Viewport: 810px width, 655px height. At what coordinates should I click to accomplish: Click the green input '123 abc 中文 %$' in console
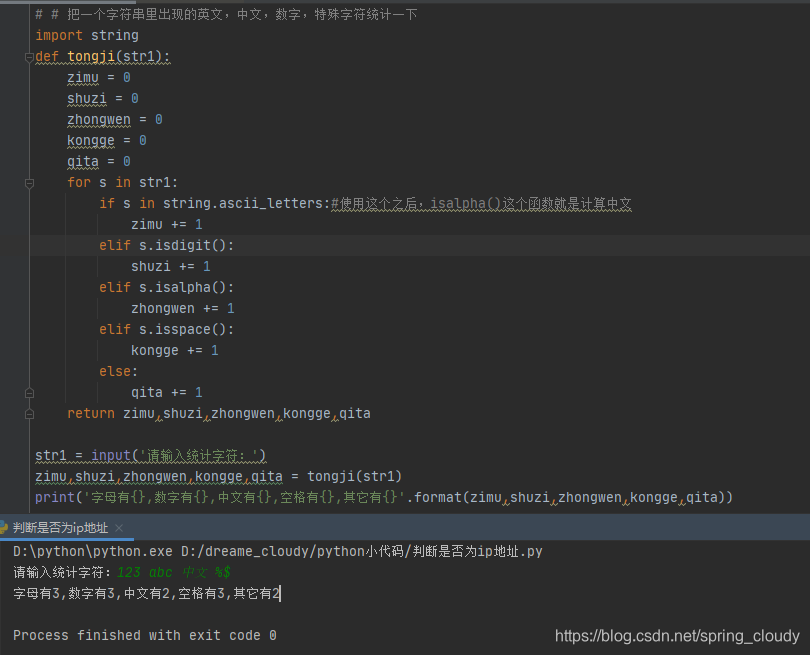tap(174, 572)
